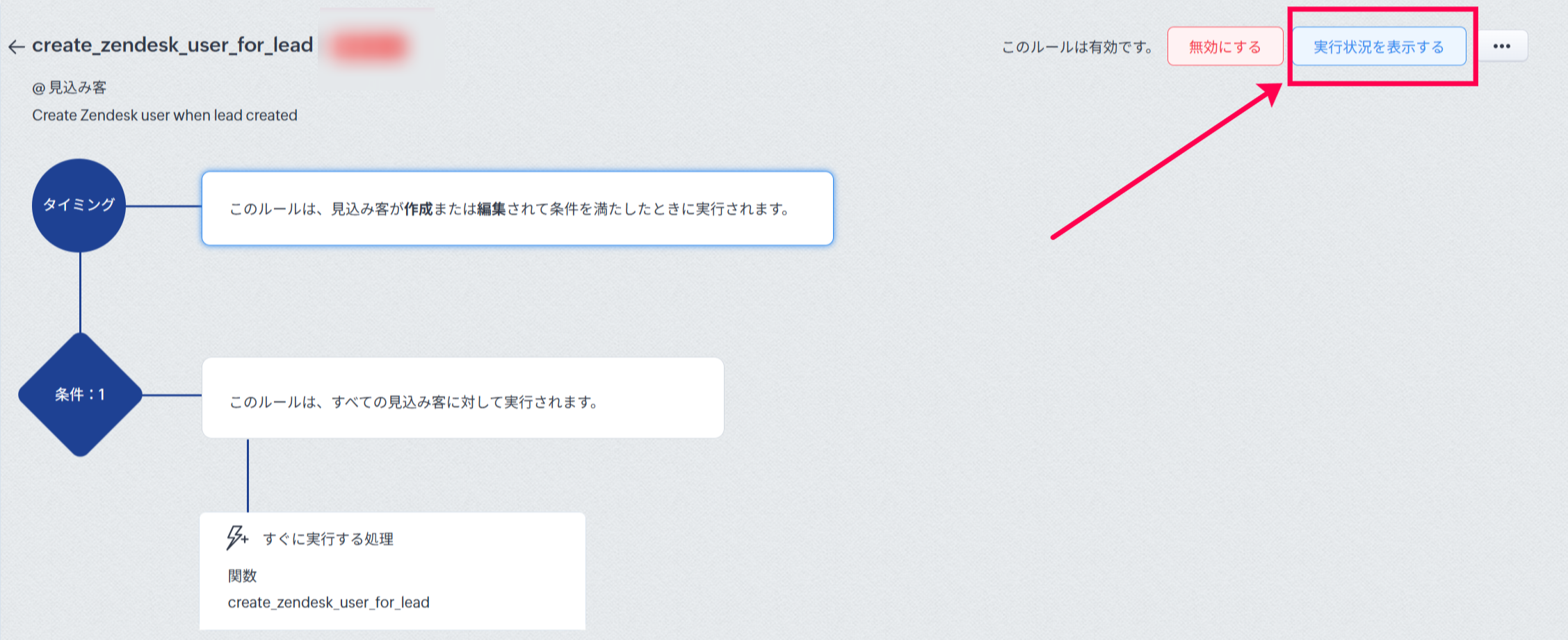Viewport: 1568px width, 640px height.
Task: Open function create_zendesk_user_for_lead in action card
Action: click(328, 602)
